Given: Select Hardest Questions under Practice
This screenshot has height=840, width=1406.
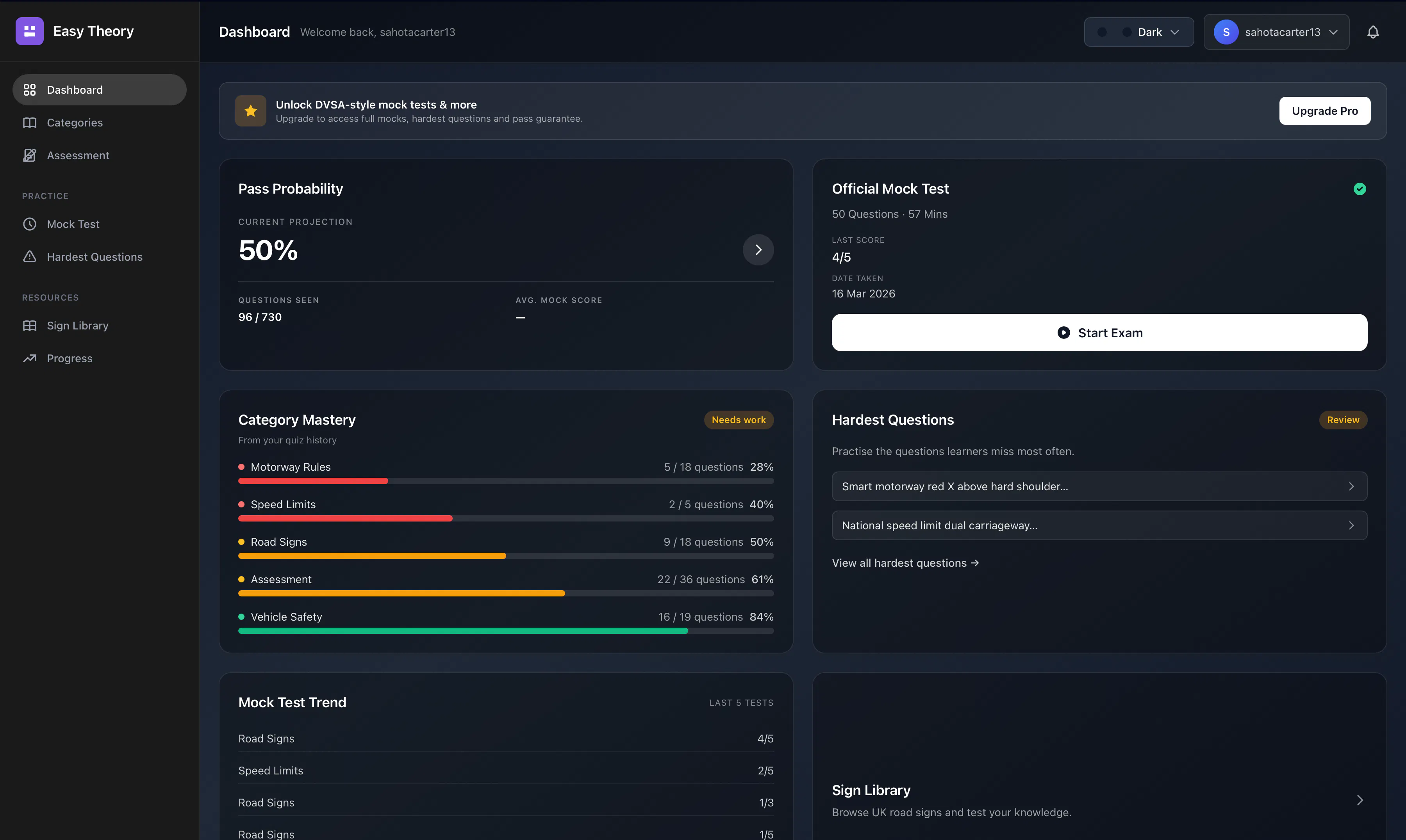Looking at the screenshot, I should [x=100, y=257].
